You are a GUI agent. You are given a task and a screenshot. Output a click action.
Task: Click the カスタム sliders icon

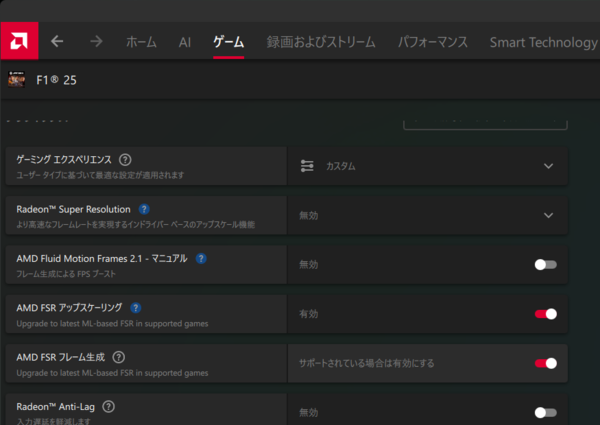pos(307,166)
